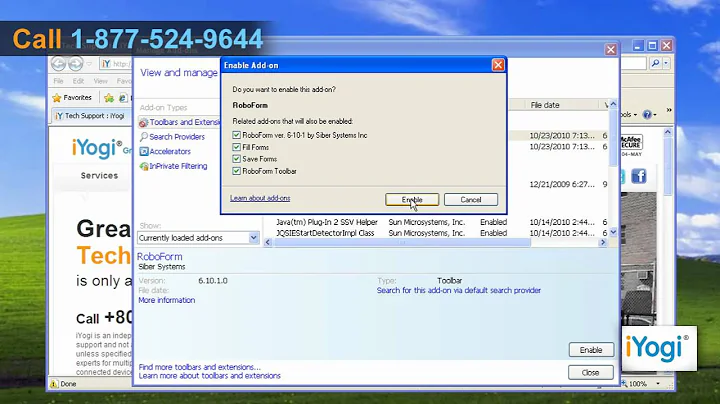Open the search provider dropdown arrow
720x404 pixels.
click(666, 63)
